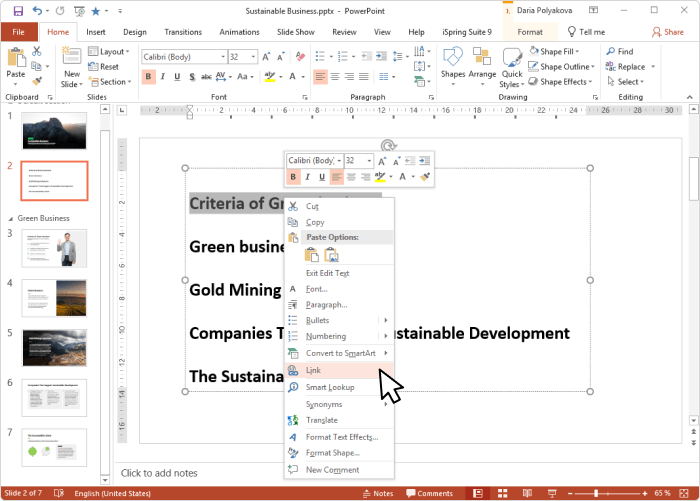Select slide 5 thumbnail
The image size is (700, 501).
pos(54,348)
